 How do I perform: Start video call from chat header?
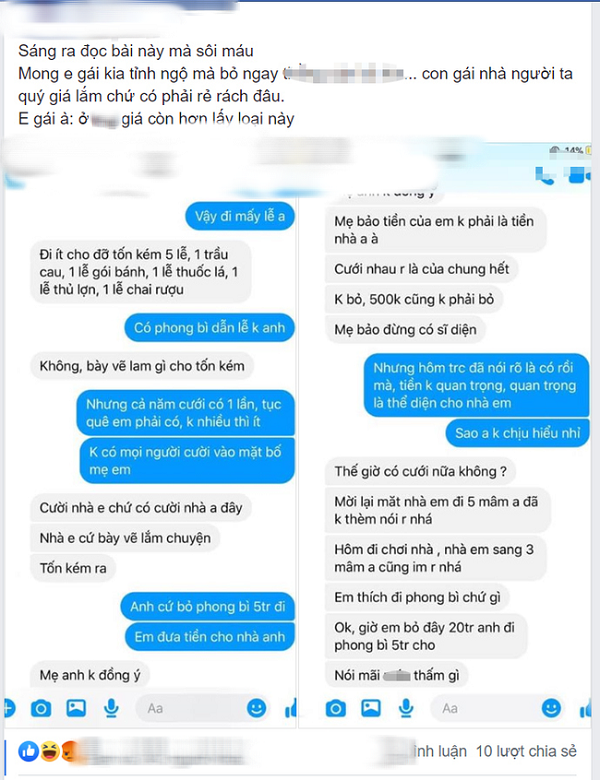click(x=579, y=175)
